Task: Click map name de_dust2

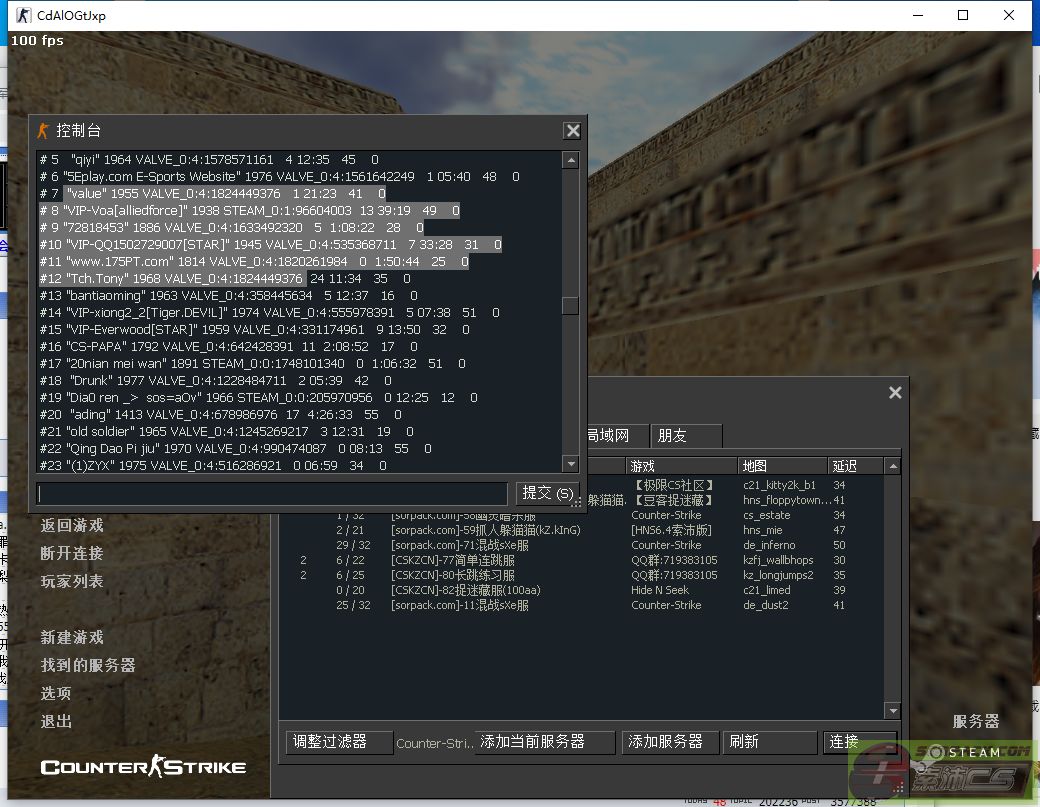Action: (766, 605)
